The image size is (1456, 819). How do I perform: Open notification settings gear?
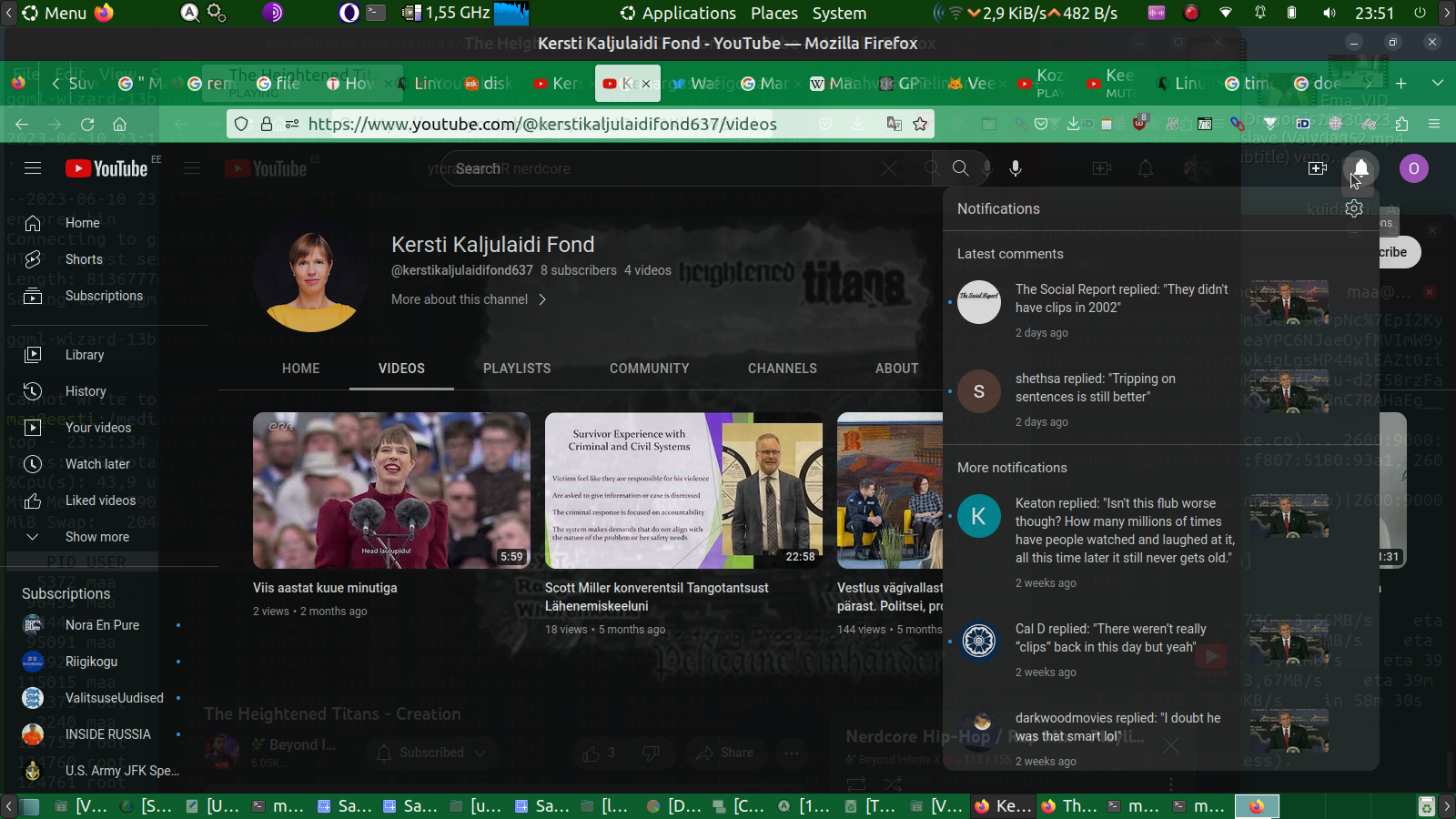coord(1354,208)
